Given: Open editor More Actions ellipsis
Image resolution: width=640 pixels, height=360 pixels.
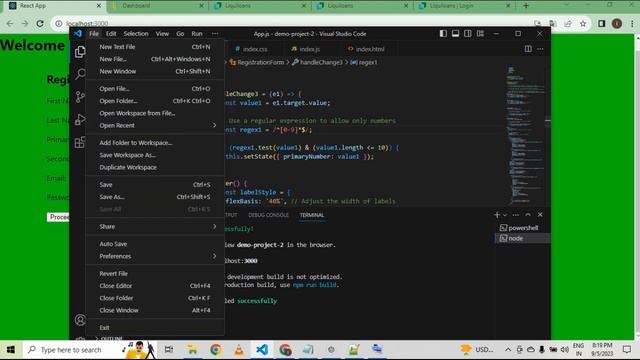Looking at the screenshot, I should (540, 49).
